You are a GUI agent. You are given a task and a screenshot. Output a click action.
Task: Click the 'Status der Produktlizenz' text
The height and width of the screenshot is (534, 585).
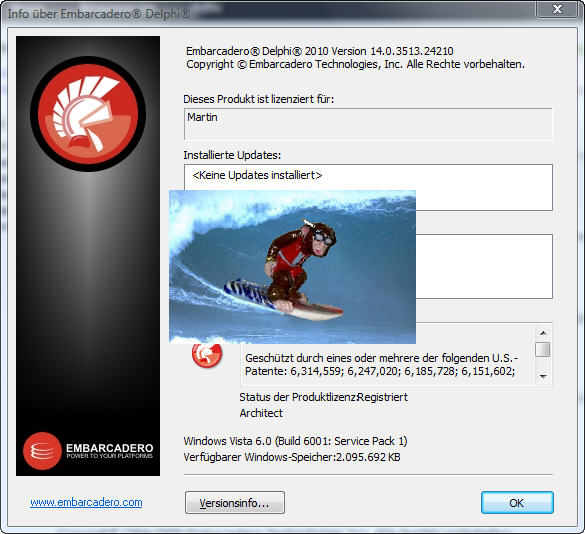pyautogui.click(x=297, y=397)
